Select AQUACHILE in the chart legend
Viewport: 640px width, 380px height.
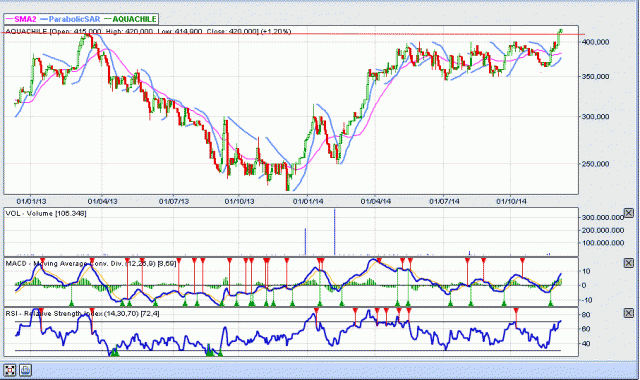(x=131, y=19)
